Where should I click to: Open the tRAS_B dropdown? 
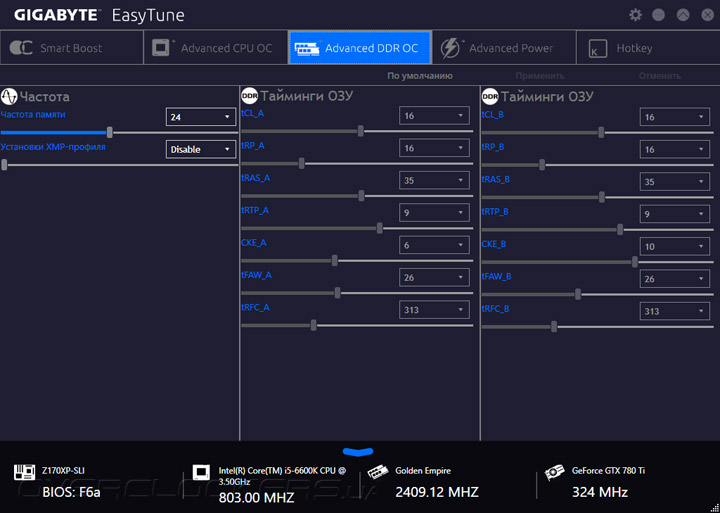point(675,181)
